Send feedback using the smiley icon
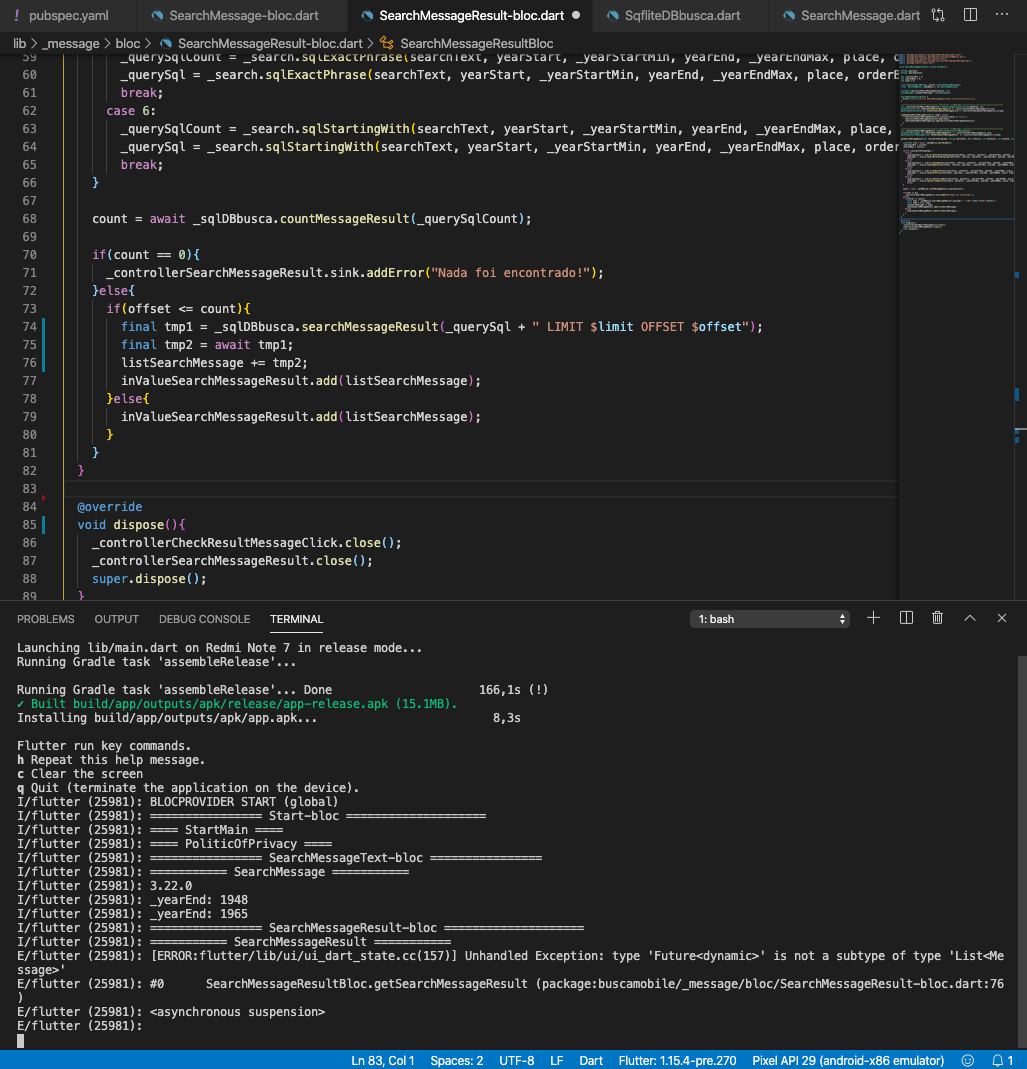This screenshot has width=1027, height=1069. pos(966,1061)
